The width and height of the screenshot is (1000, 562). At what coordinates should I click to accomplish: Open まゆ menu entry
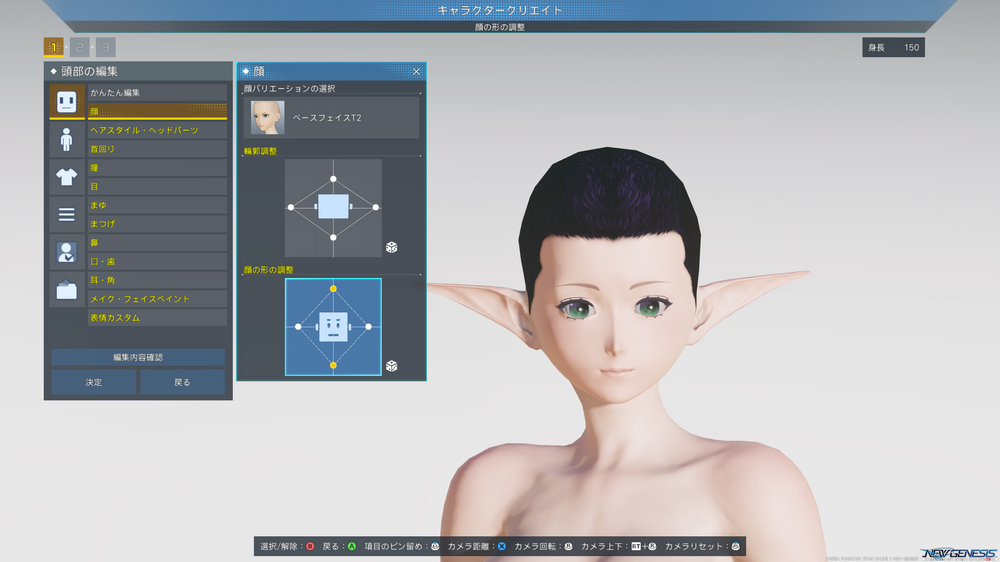158,205
